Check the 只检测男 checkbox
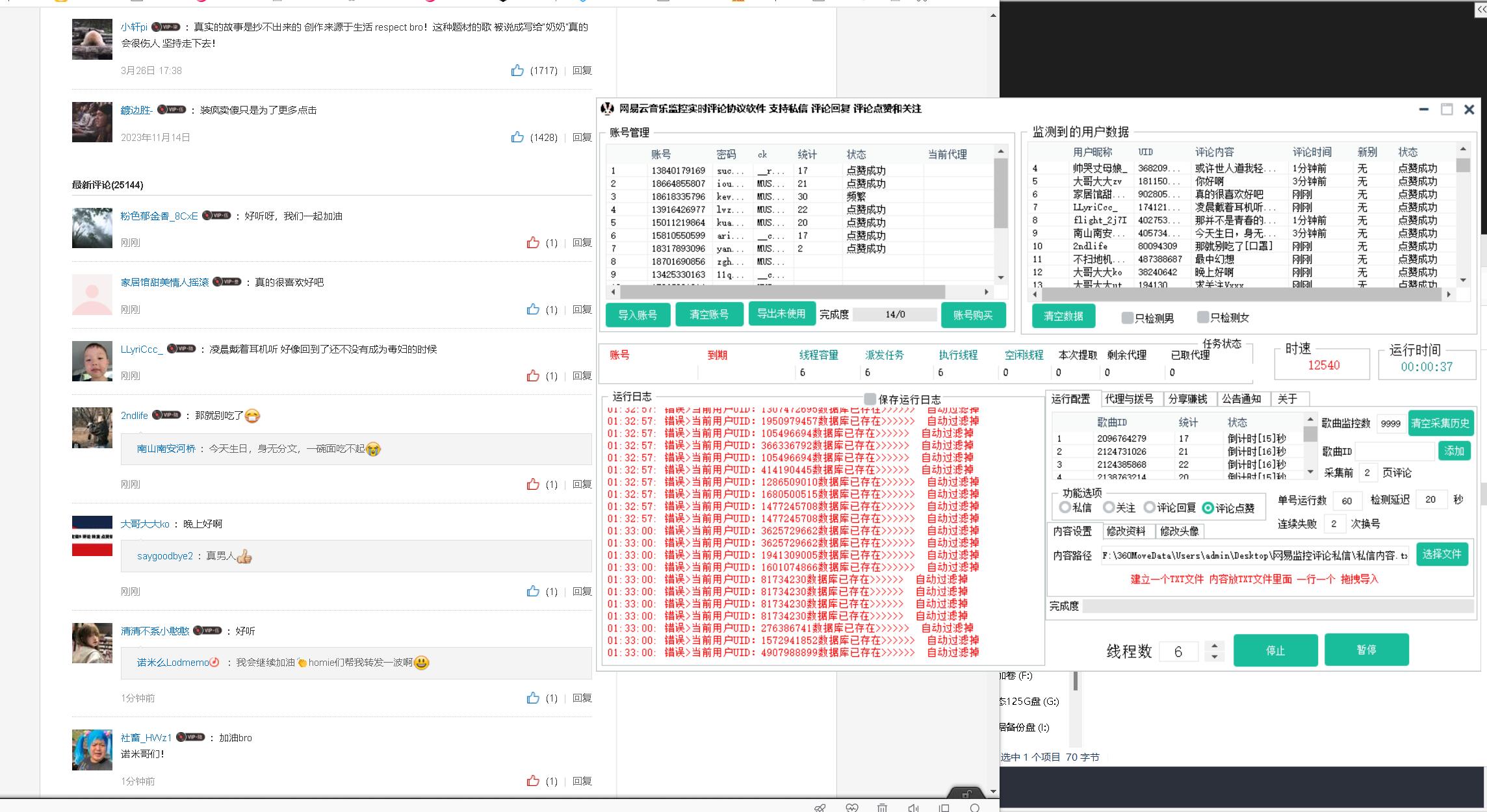 pyautogui.click(x=1128, y=318)
